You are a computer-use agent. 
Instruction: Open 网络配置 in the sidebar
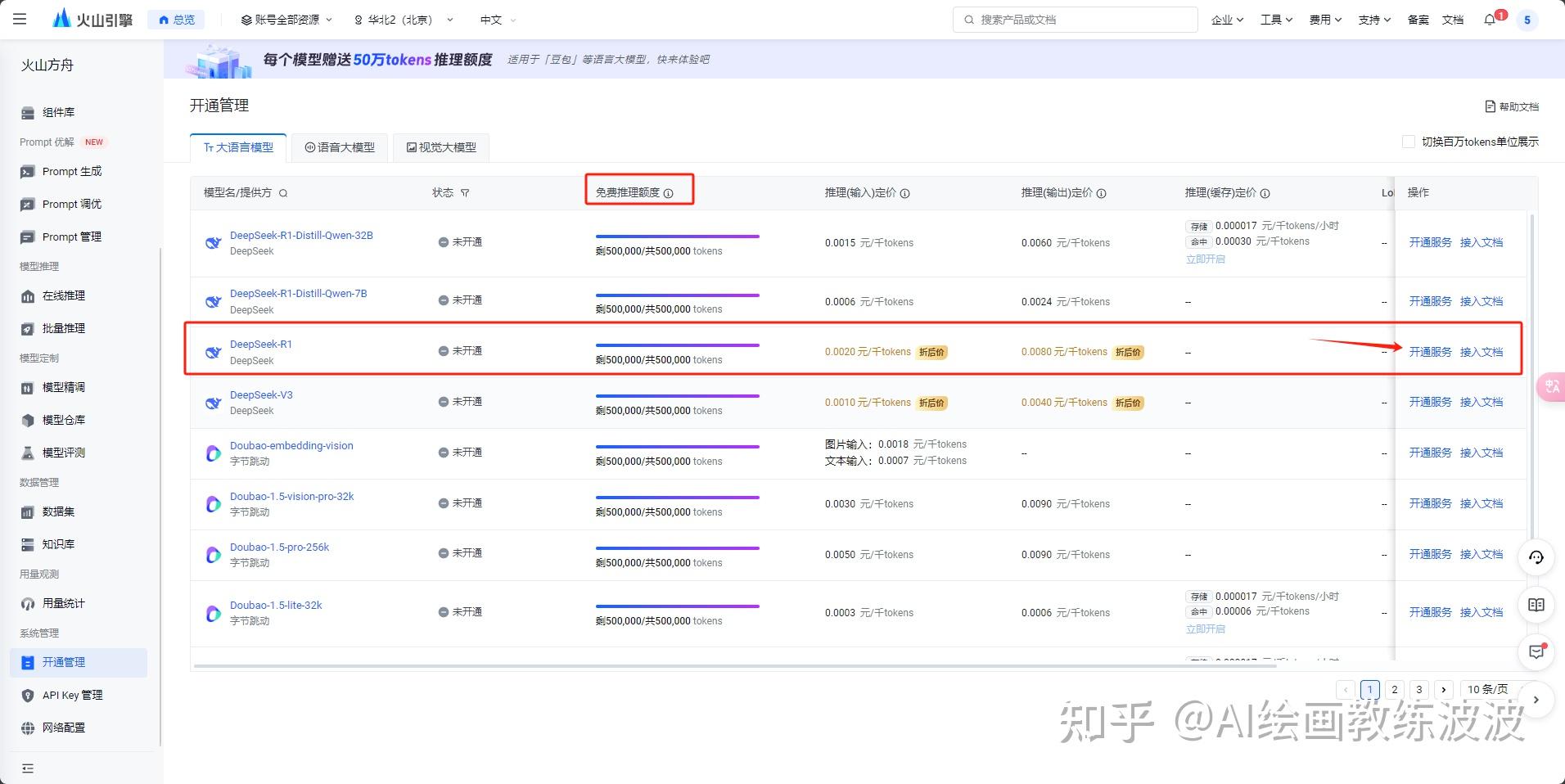click(x=64, y=728)
